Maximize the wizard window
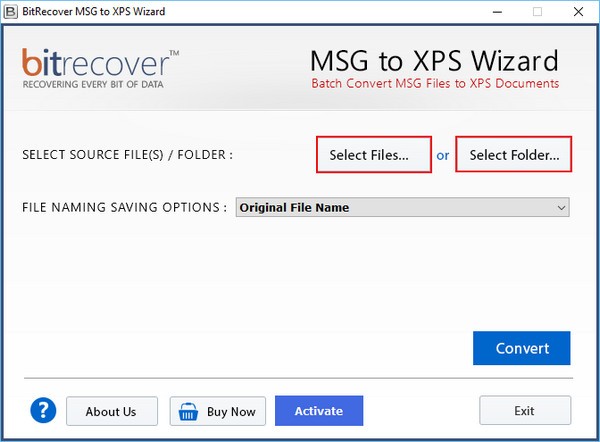Viewport: 600px width, 442px height. pos(537,12)
